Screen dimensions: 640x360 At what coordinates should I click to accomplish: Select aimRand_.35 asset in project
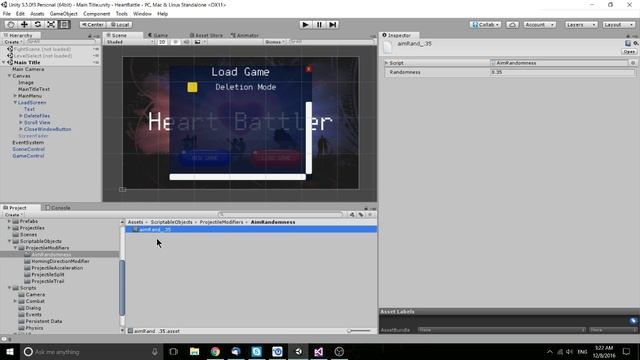[x=251, y=230]
